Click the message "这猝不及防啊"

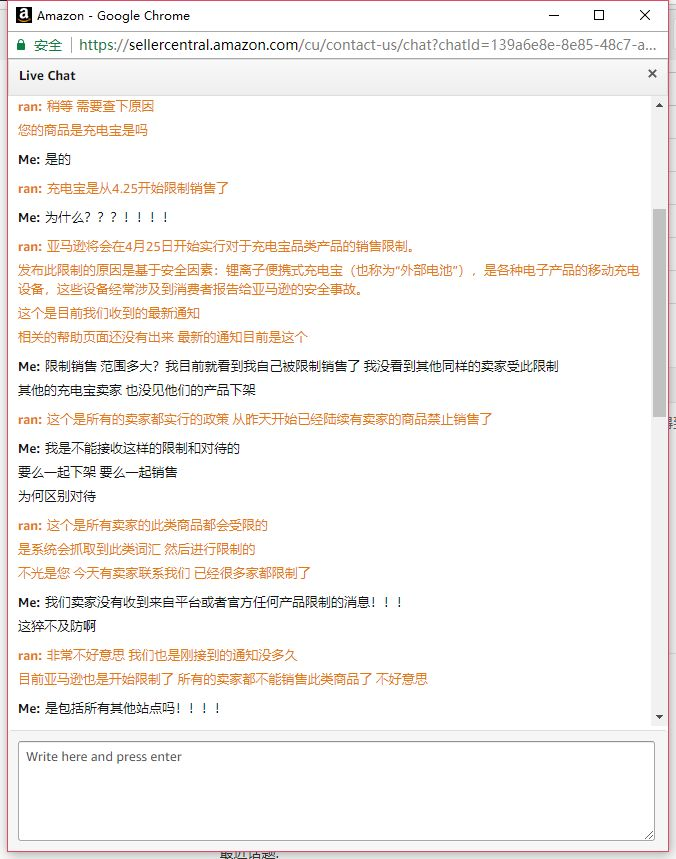point(57,626)
